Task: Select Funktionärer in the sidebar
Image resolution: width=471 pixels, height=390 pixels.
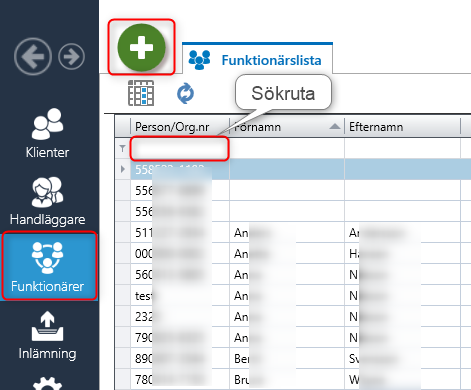Action: (49, 266)
